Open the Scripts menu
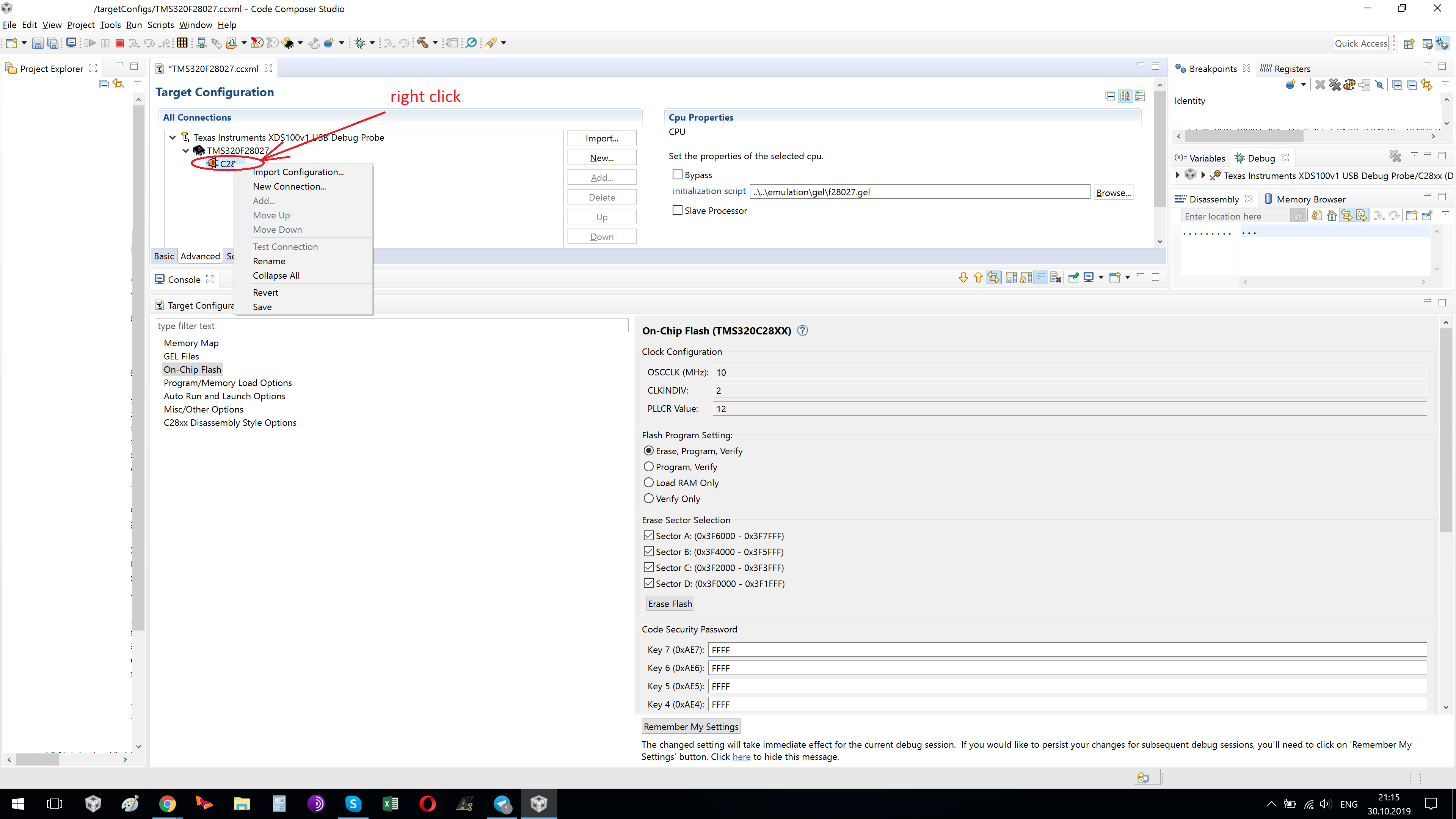The image size is (1456, 819). pyautogui.click(x=160, y=25)
